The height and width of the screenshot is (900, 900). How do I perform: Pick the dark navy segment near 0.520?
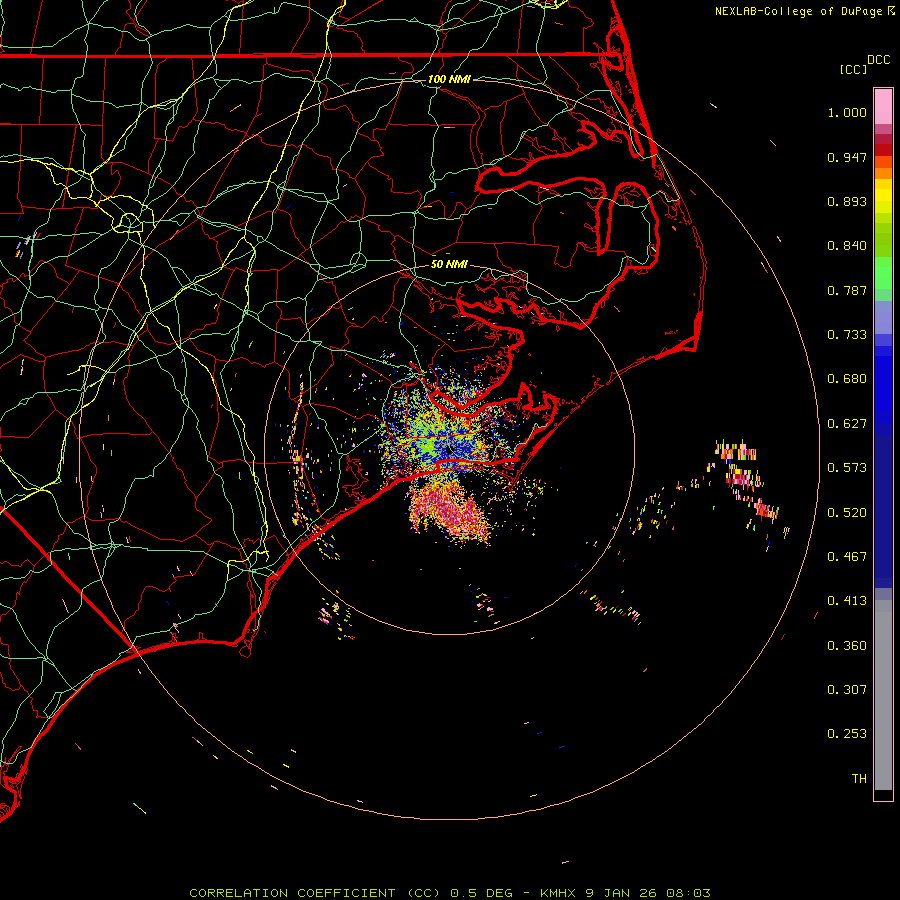pyautogui.click(x=883, y=511)
